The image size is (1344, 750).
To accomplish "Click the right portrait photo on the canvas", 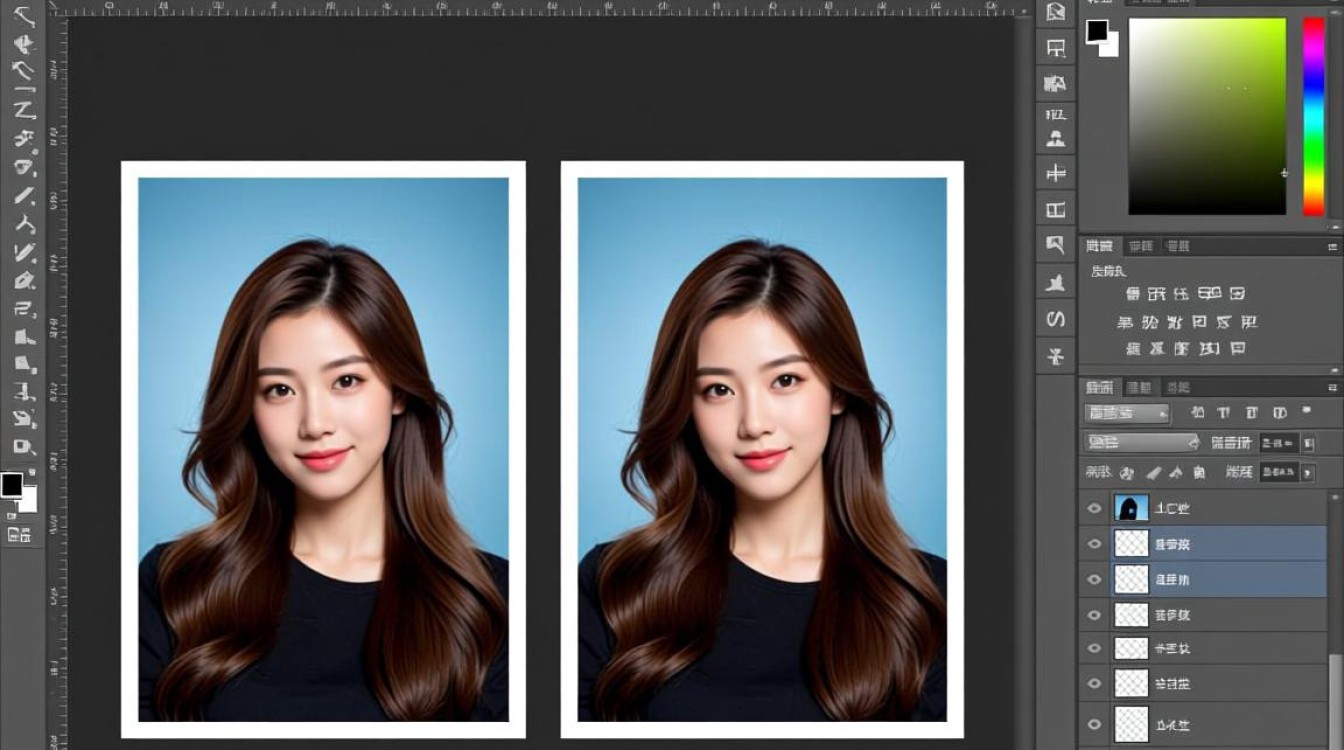I will tap(762, 450).
